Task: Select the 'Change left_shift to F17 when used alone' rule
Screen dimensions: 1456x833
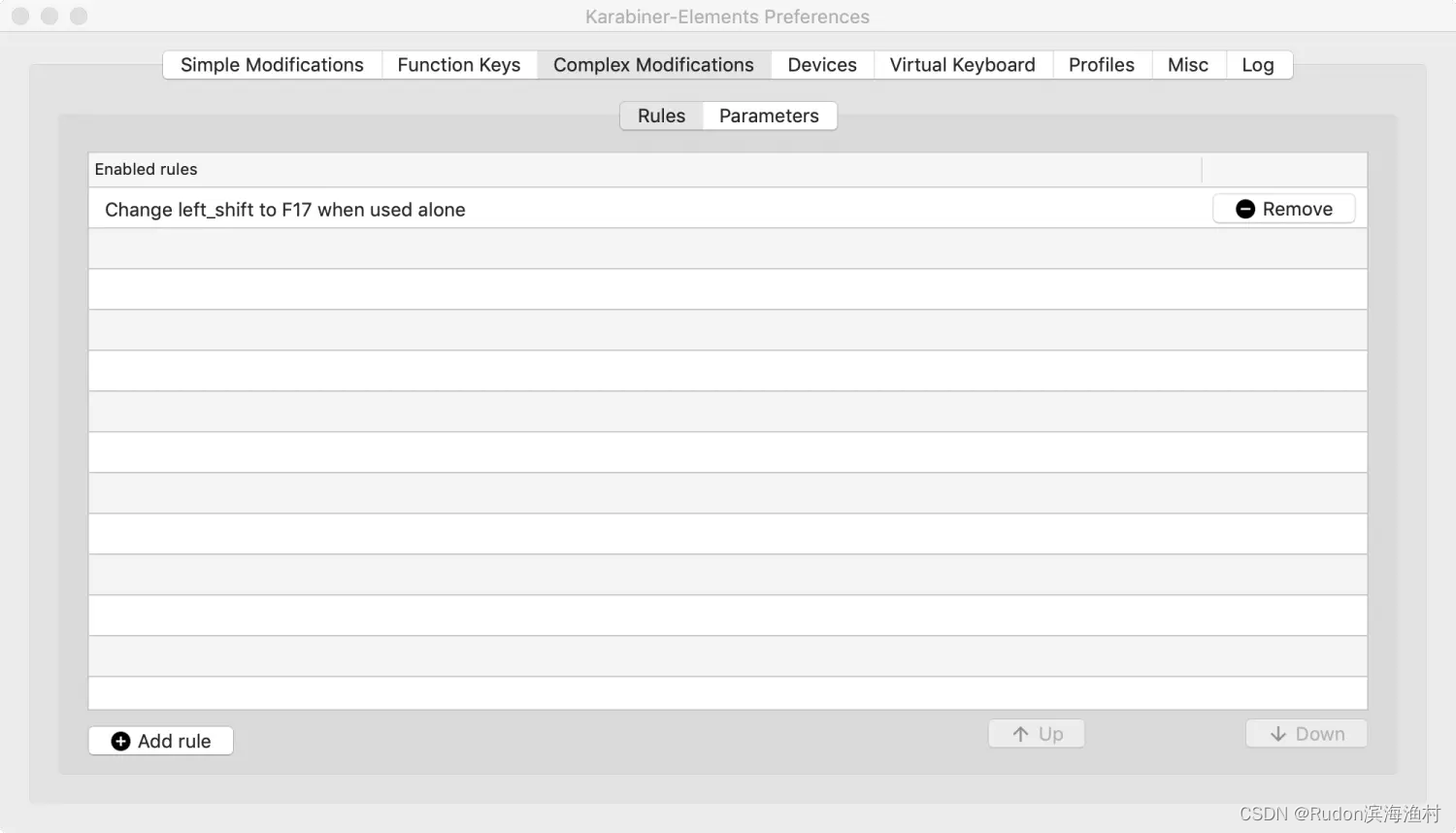Action: point(728,209)
